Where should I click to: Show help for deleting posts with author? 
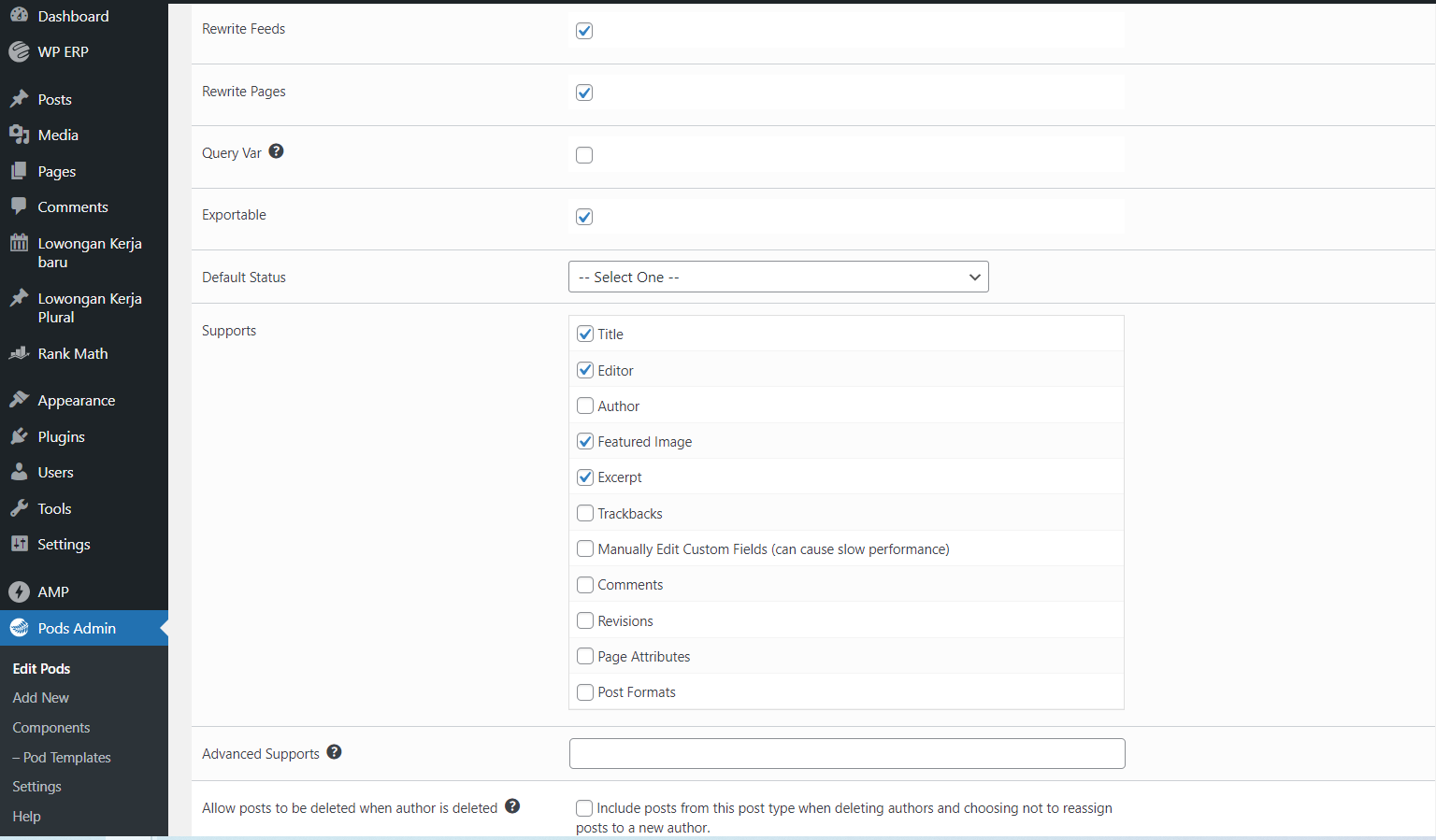pos(512,806)
